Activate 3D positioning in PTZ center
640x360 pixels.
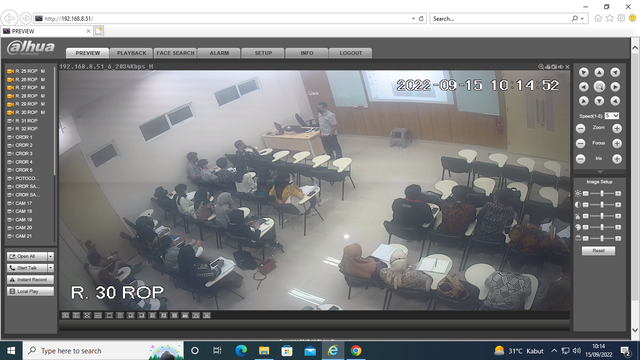599,87
